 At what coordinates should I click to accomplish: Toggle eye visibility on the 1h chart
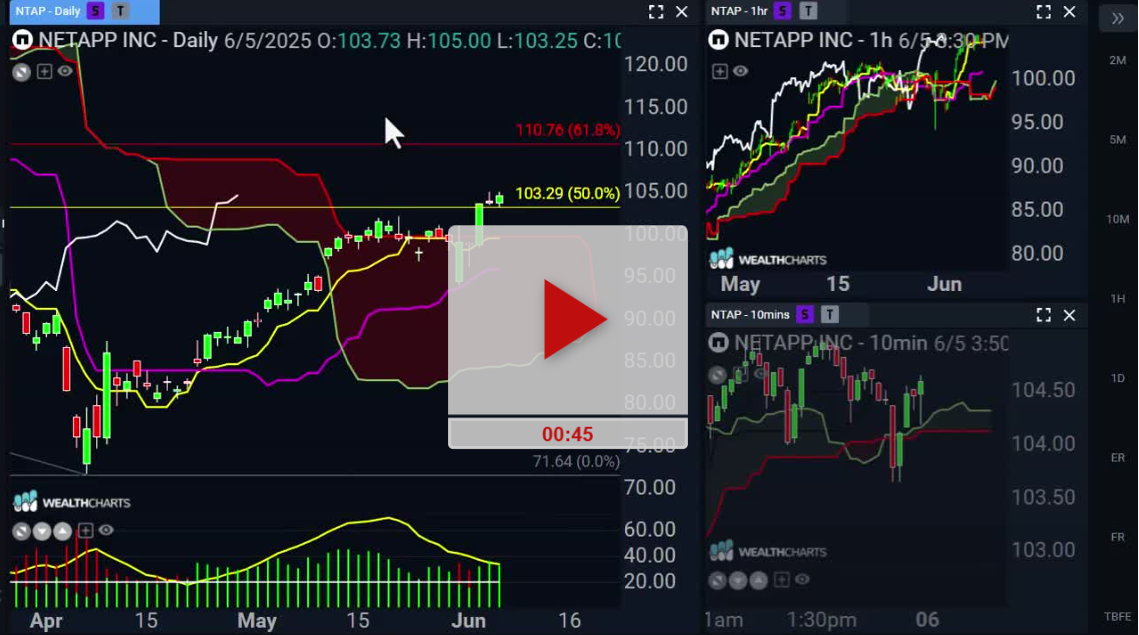(x=740, y=71)
